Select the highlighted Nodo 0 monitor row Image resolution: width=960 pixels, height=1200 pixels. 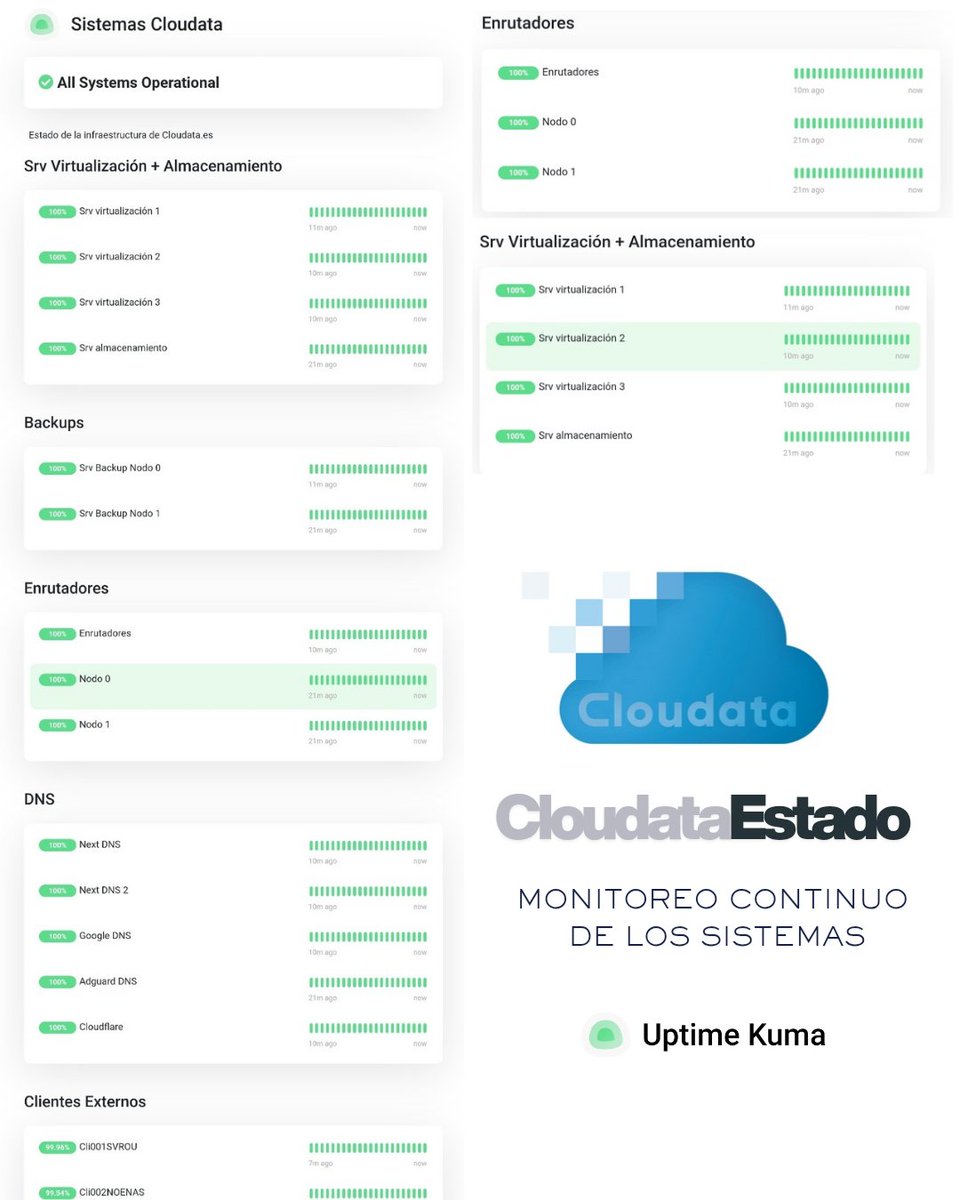tap(233, 686)
